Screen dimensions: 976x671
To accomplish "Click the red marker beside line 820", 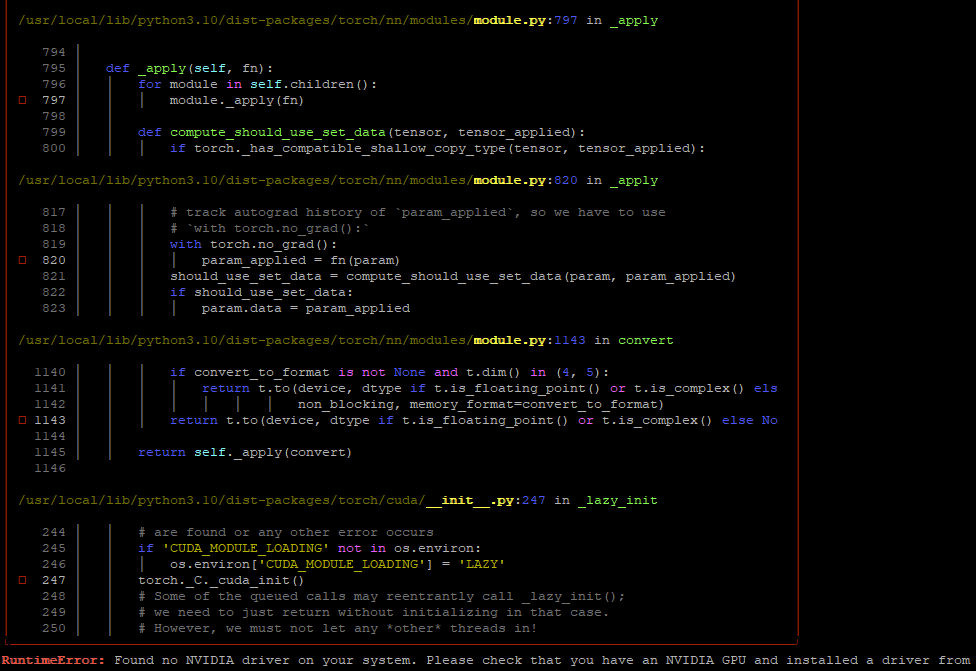I will [22, 260].
